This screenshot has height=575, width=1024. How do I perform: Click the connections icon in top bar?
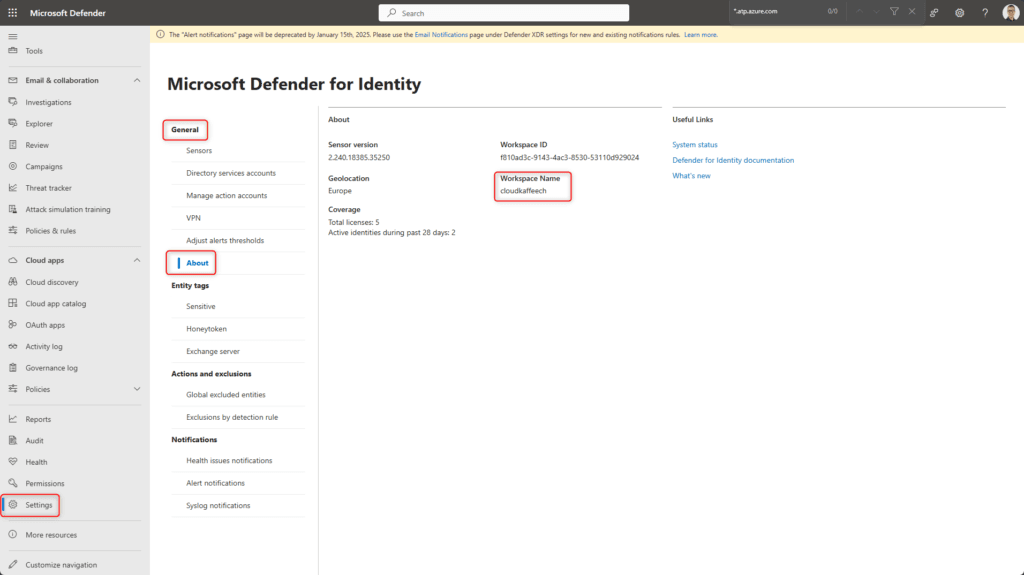[934, 12]
